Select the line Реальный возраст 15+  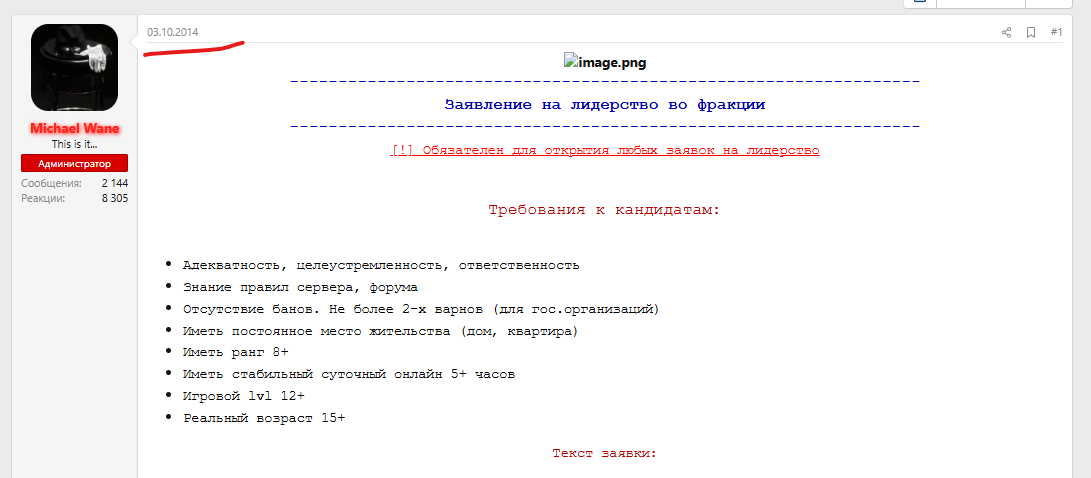[x=264, y=418]
